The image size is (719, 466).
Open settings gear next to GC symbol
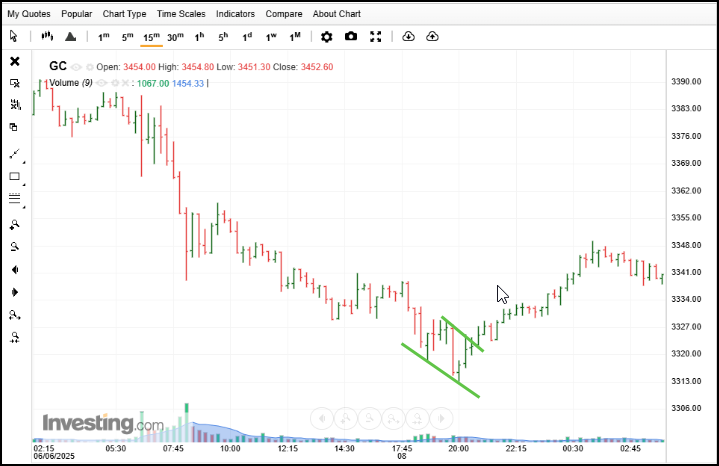[x=90, y=67]
